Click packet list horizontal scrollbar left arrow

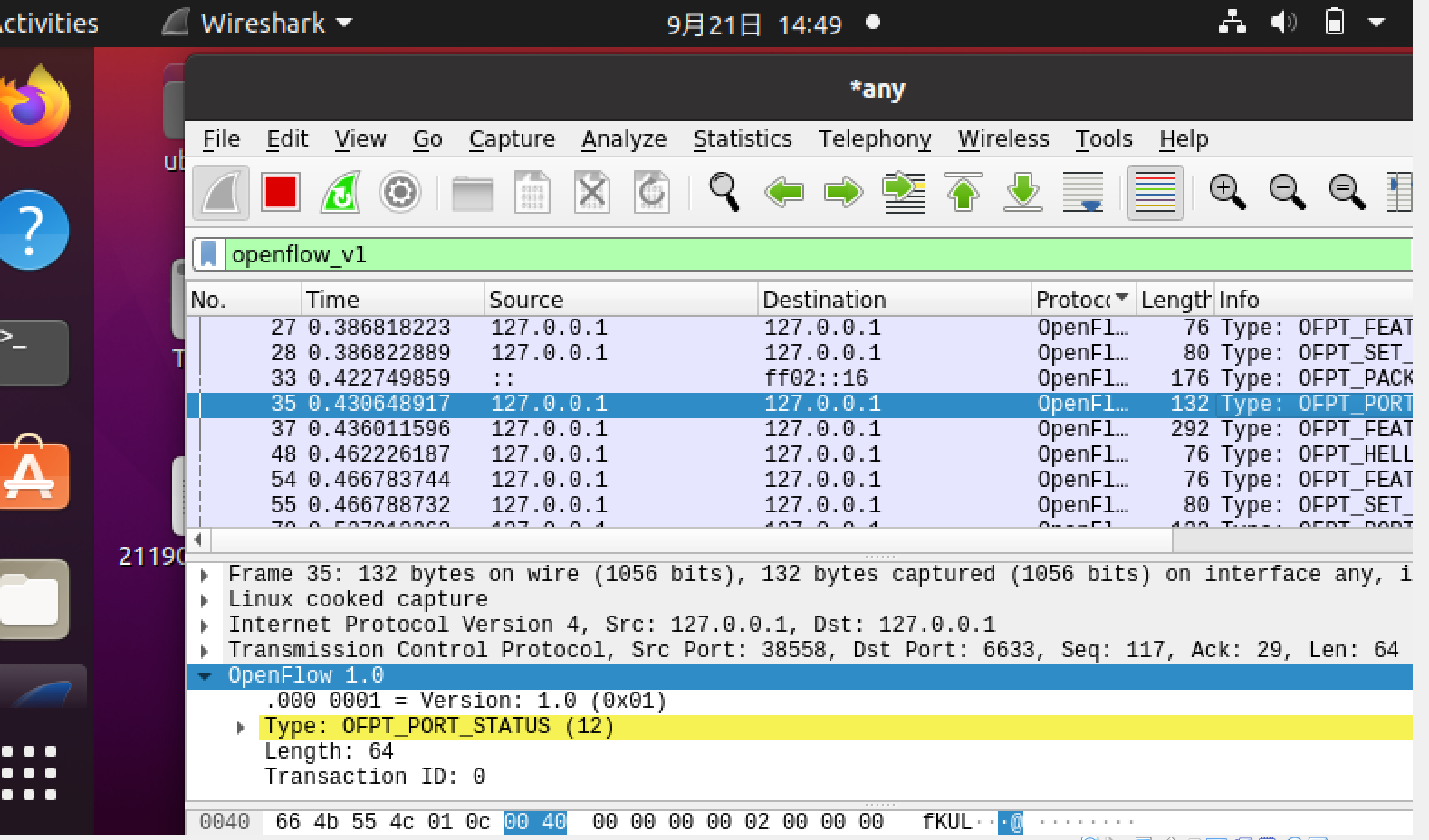click(198, 540)
